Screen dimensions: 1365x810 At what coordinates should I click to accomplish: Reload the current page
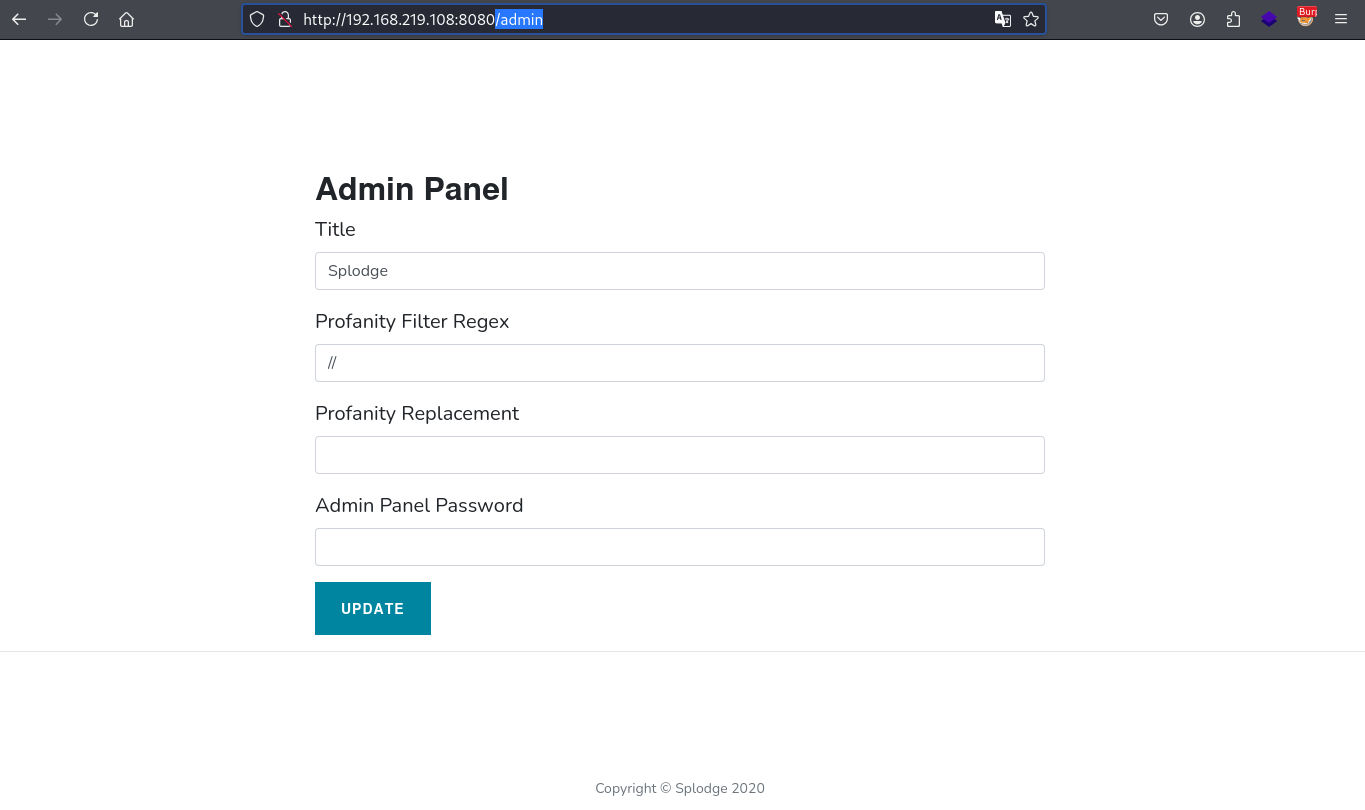(x=91, y=19)
